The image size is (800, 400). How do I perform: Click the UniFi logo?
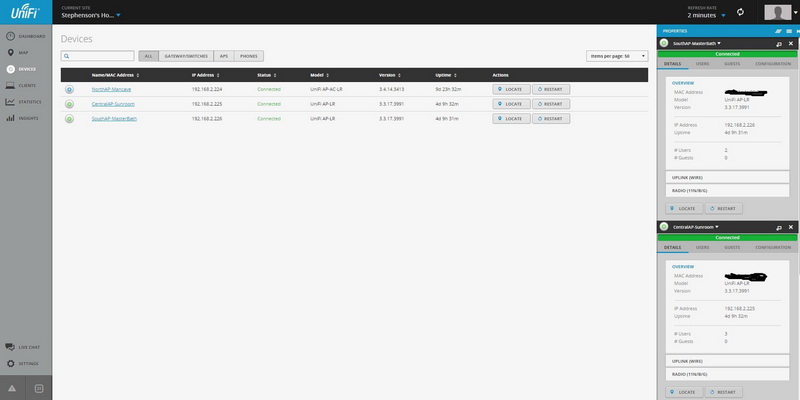[x=26, y=12]
